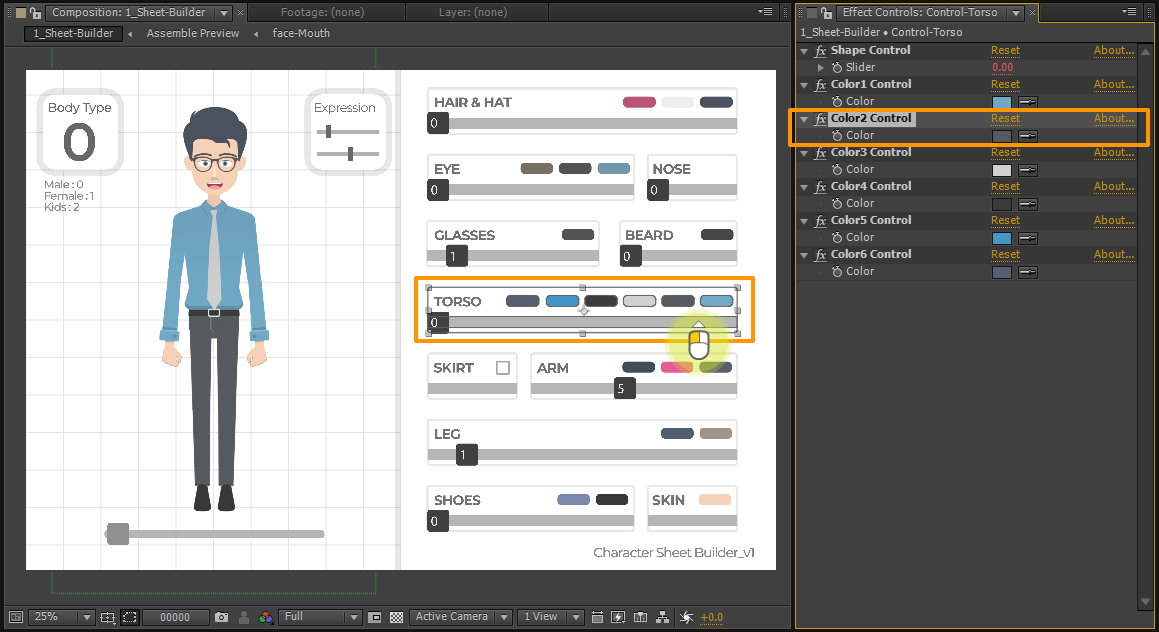Click About link for Color6 Control
Screen dimensions: 1159x632
coord(1113,254)
